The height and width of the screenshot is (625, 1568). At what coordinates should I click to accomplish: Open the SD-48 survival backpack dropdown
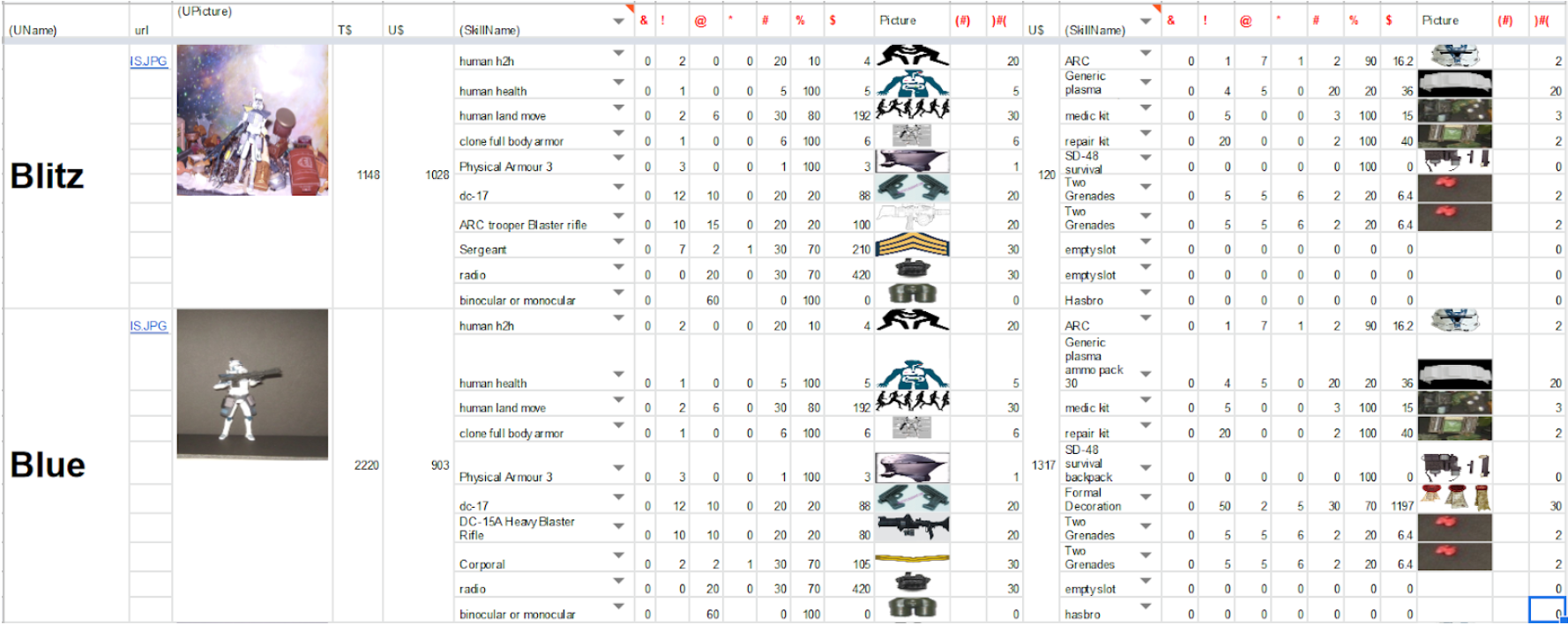pos(1146,468)
